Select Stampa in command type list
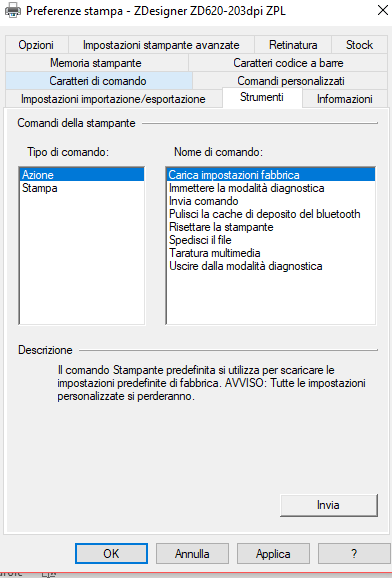The width and height of the screenshot is (392, 578). pyautogui.click(x=81, y=188)
